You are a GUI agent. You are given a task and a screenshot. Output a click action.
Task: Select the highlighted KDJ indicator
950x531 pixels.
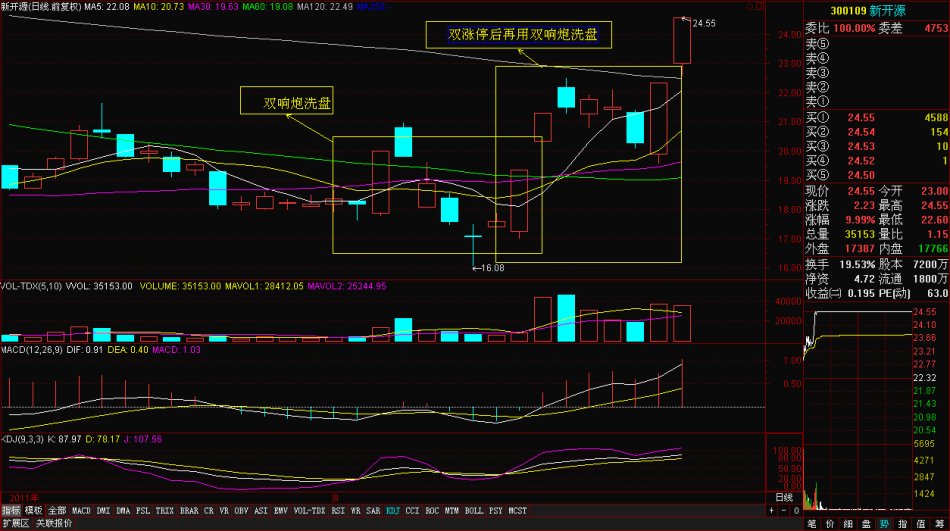[x=393, y=511]
